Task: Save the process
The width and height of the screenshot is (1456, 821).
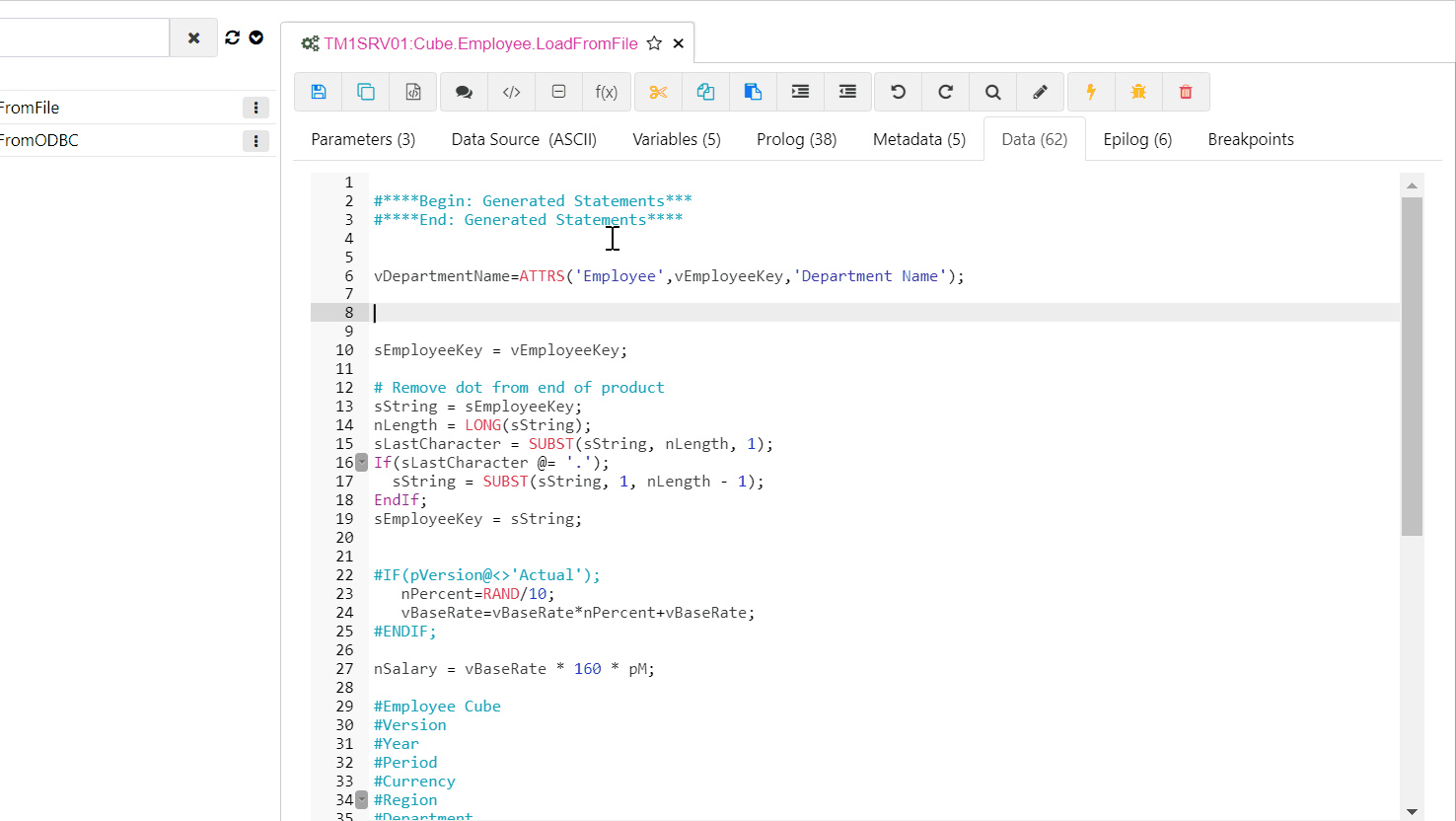Action: tap(318, 91)
